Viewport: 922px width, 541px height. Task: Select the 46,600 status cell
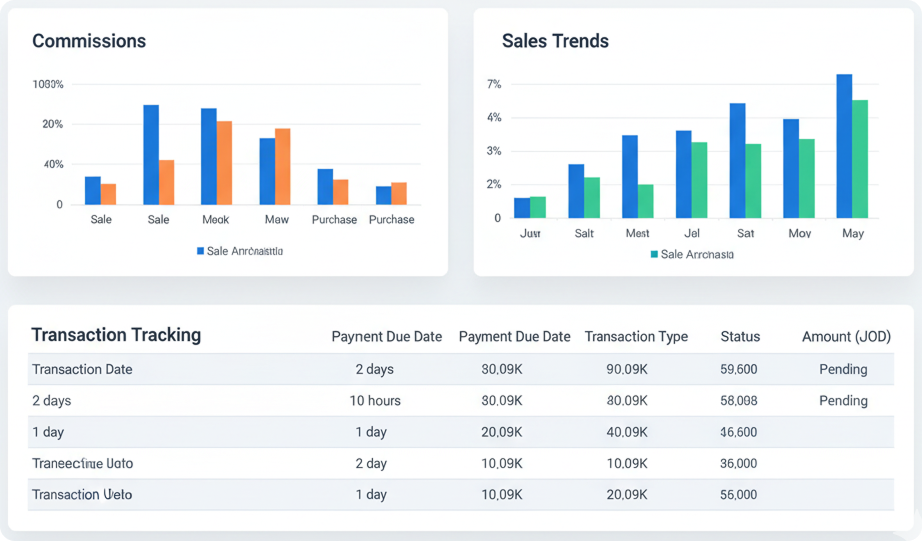point(739,432)
